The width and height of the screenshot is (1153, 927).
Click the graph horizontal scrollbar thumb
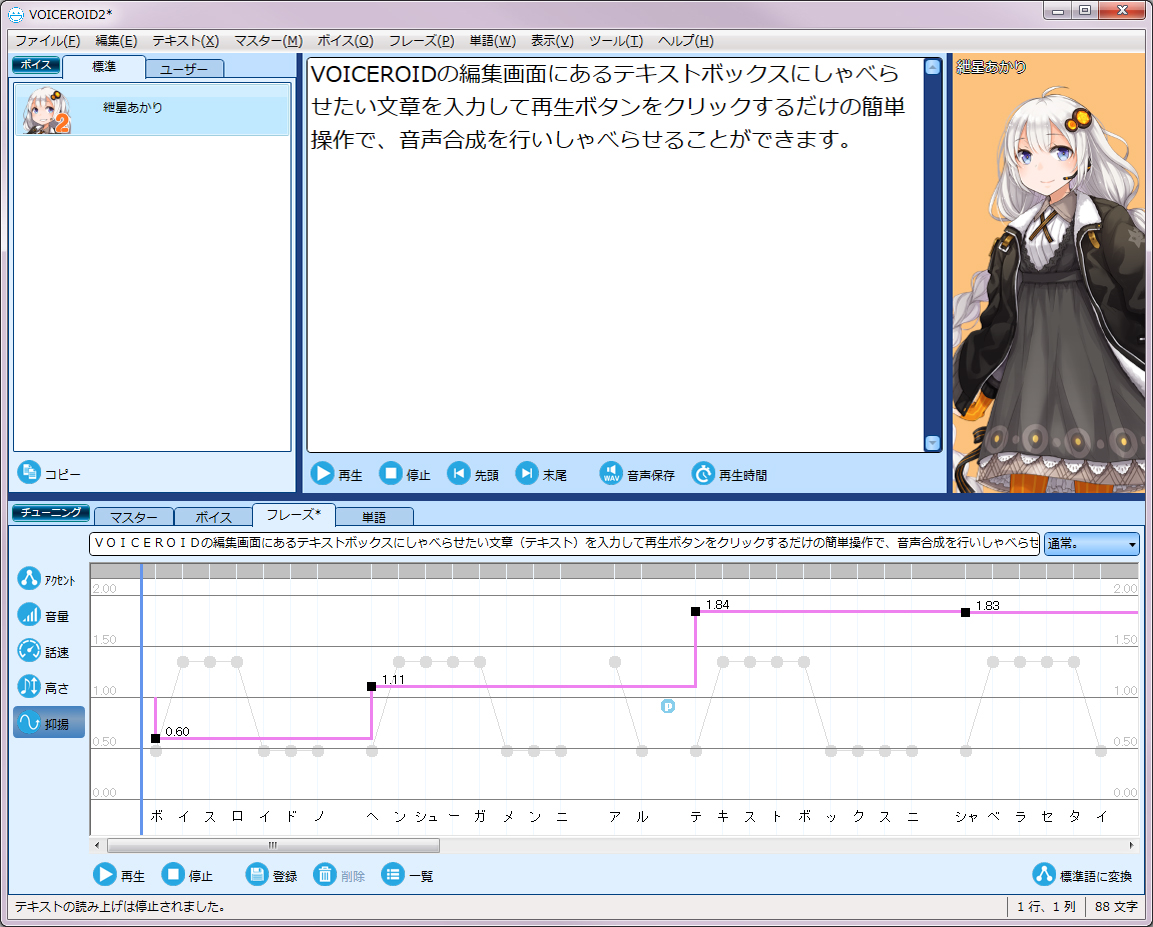point(274,845)
